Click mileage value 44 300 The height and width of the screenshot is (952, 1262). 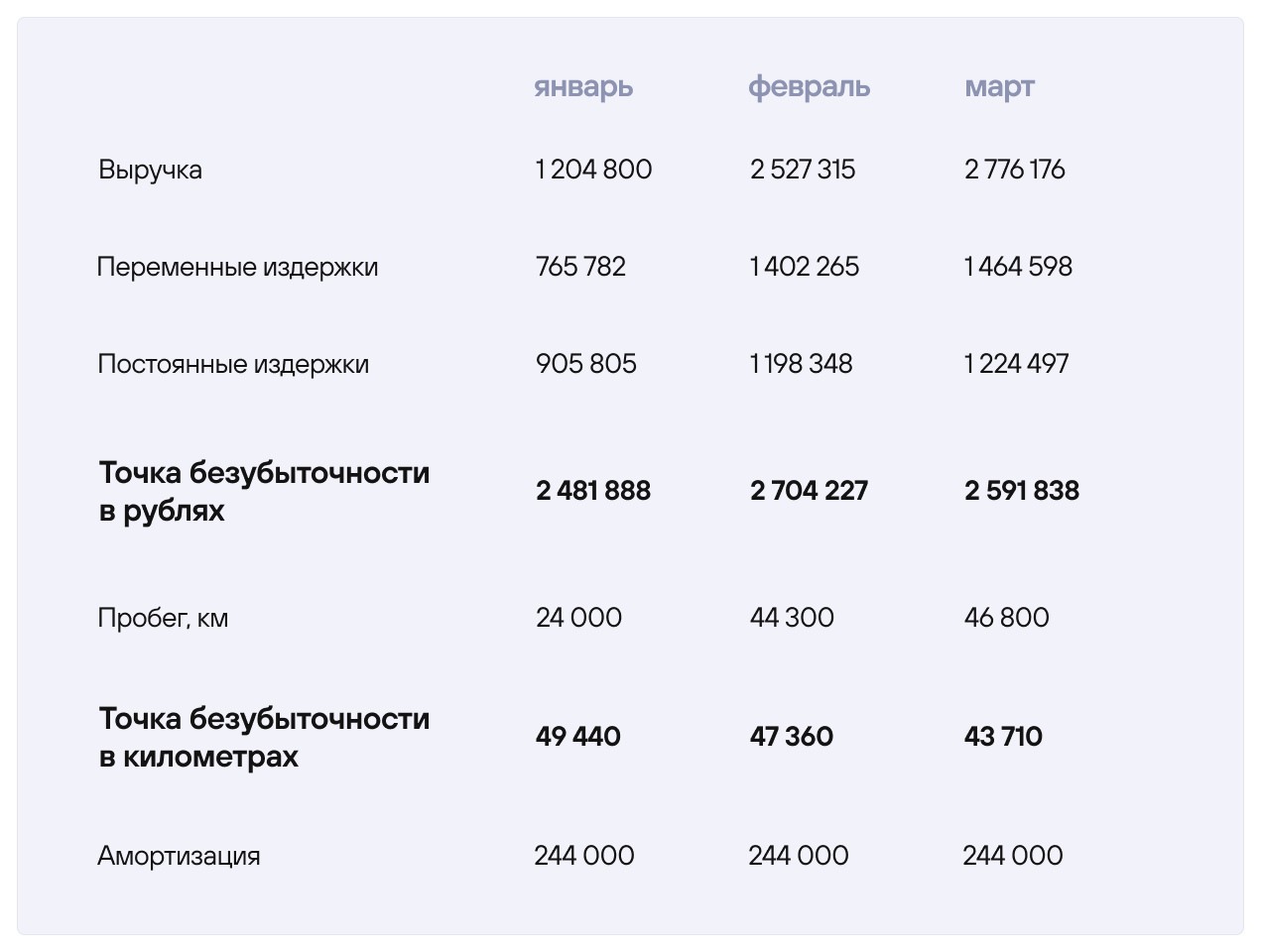[792, 618]
